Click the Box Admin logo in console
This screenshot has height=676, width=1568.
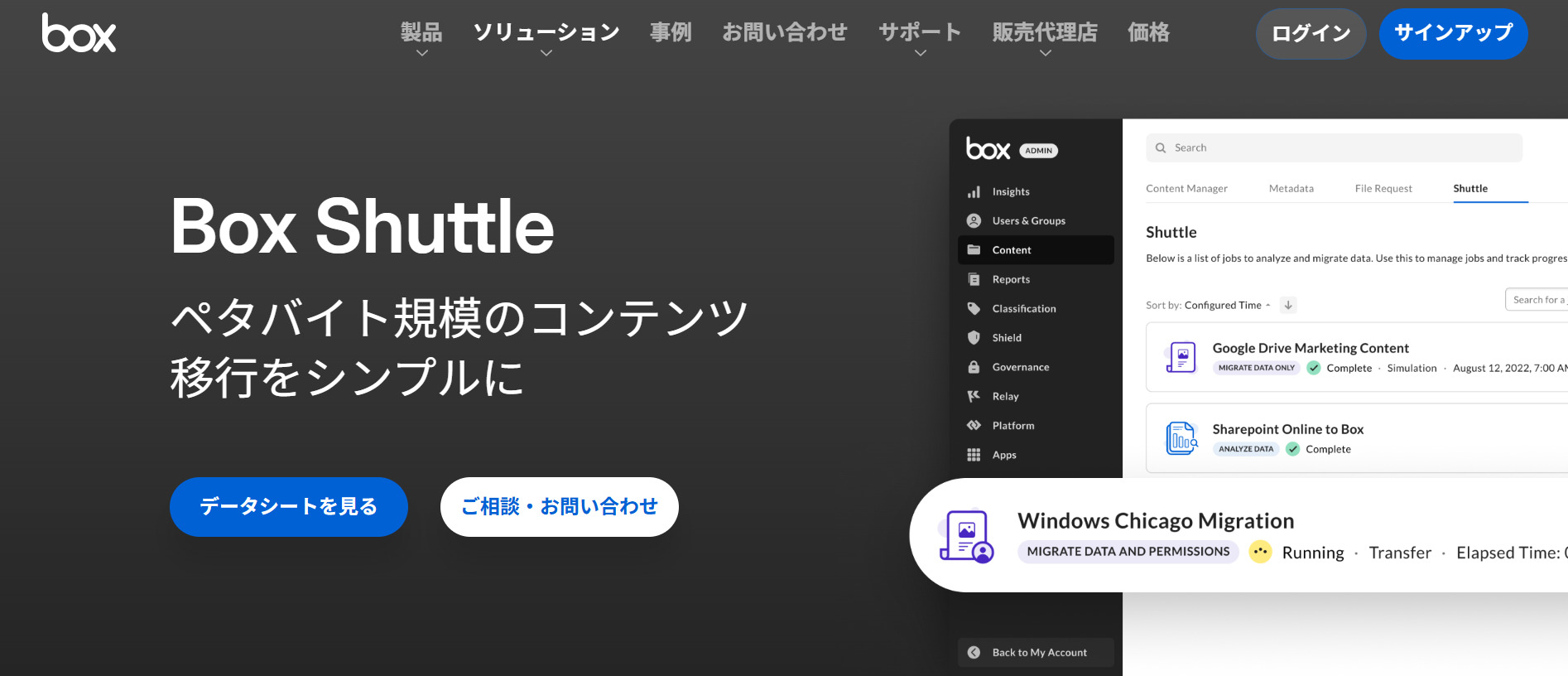pos(988,149)
